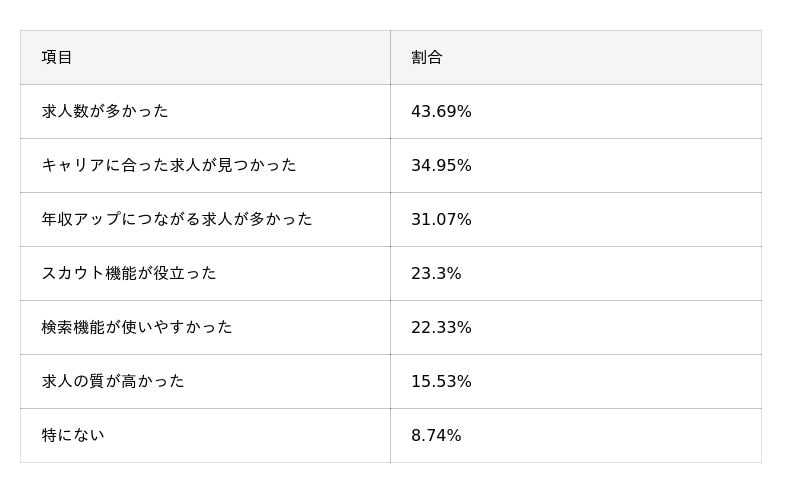Select the 求人の質が高かった cell
This screenshot has width=800, height=493.
tap(113, 382)
